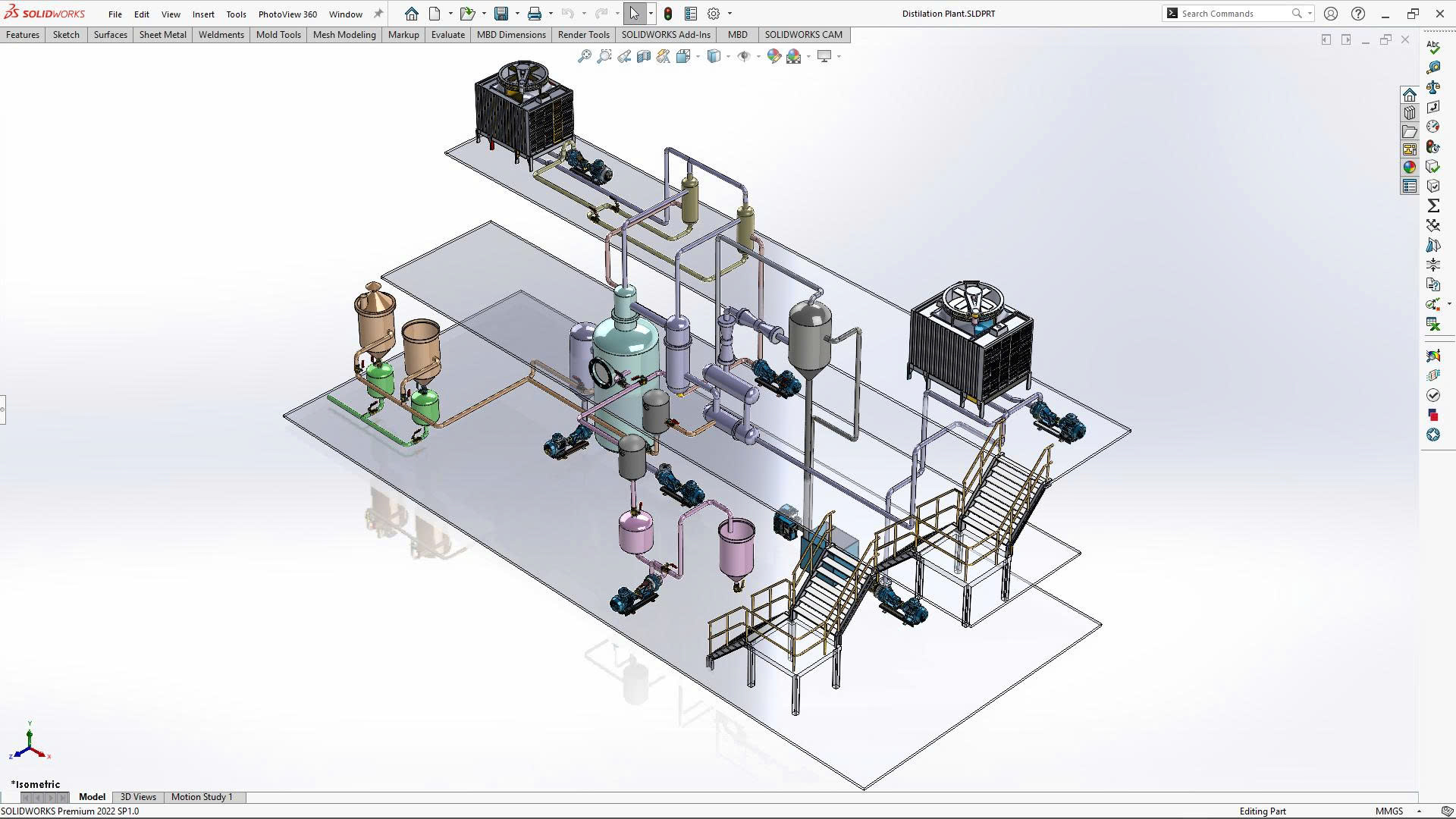1456x819 pixels.
Task: Open the Section View tool
Action: (643, 56)
